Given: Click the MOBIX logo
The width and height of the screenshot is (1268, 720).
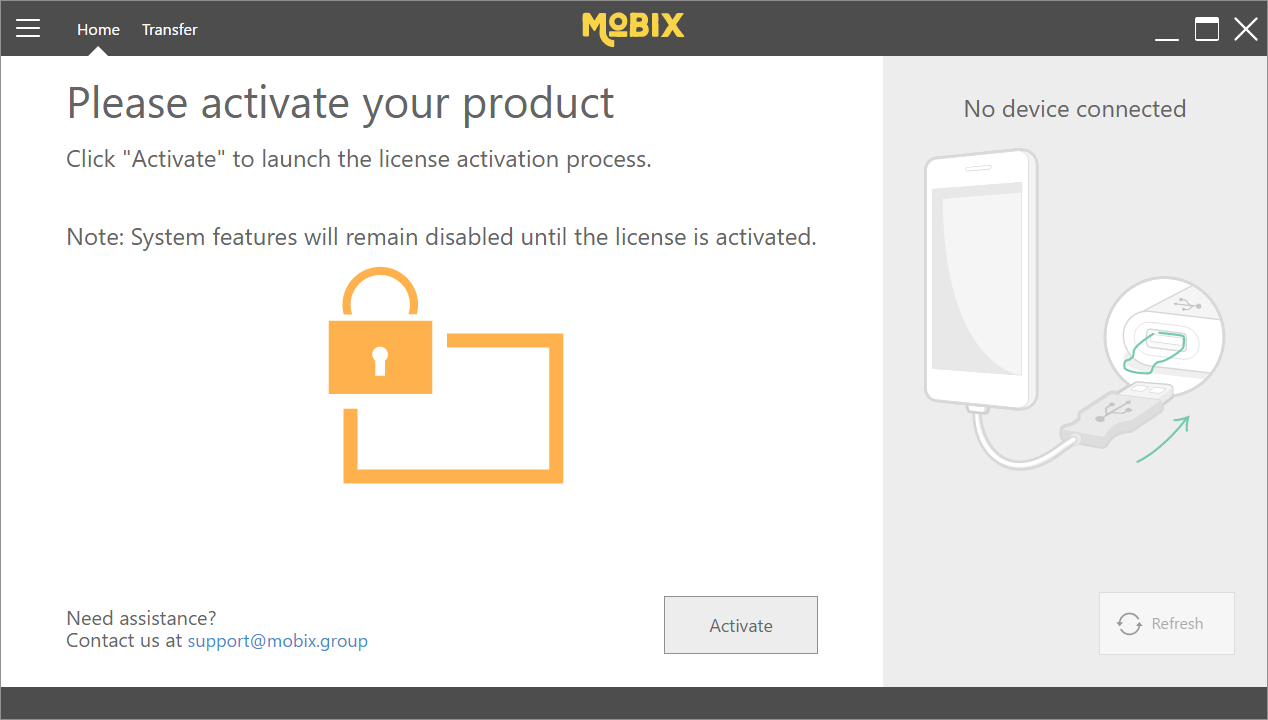Looking at the screenshot, I should click(x=633, y=28).
